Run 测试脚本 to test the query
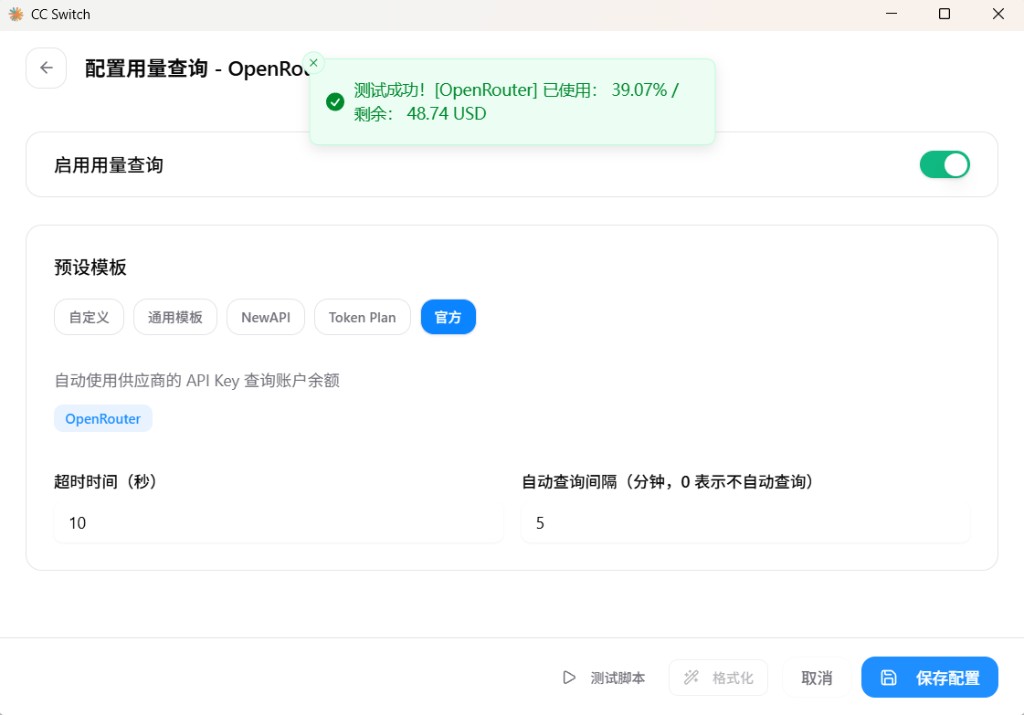Viewport: 1024px width, 715px height. pos(604,678)
